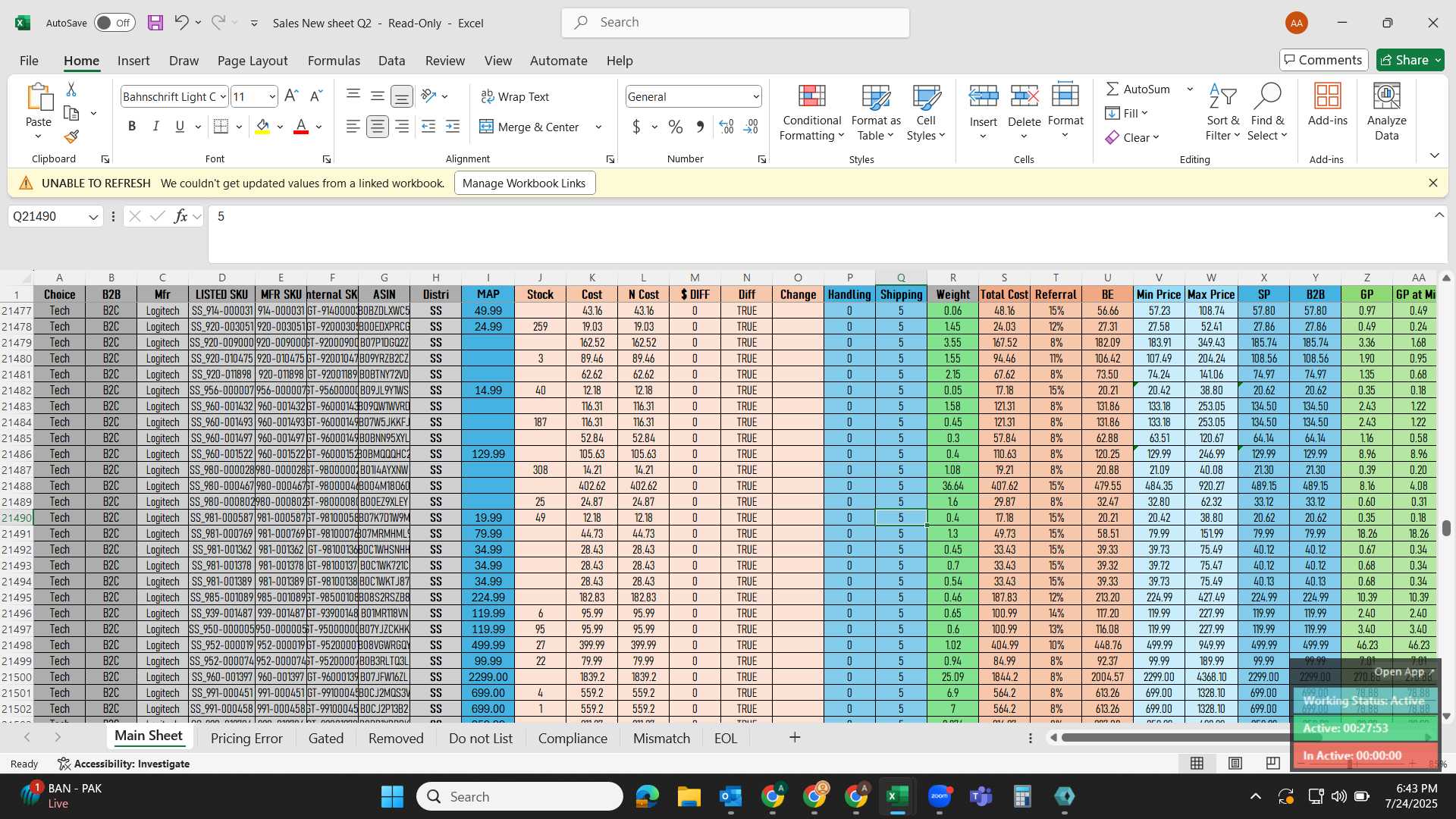Viewport: 1456px width, 819px height.
Task: Toggle Bottom Align vertical alignment
Action: (x=402, y=96)
